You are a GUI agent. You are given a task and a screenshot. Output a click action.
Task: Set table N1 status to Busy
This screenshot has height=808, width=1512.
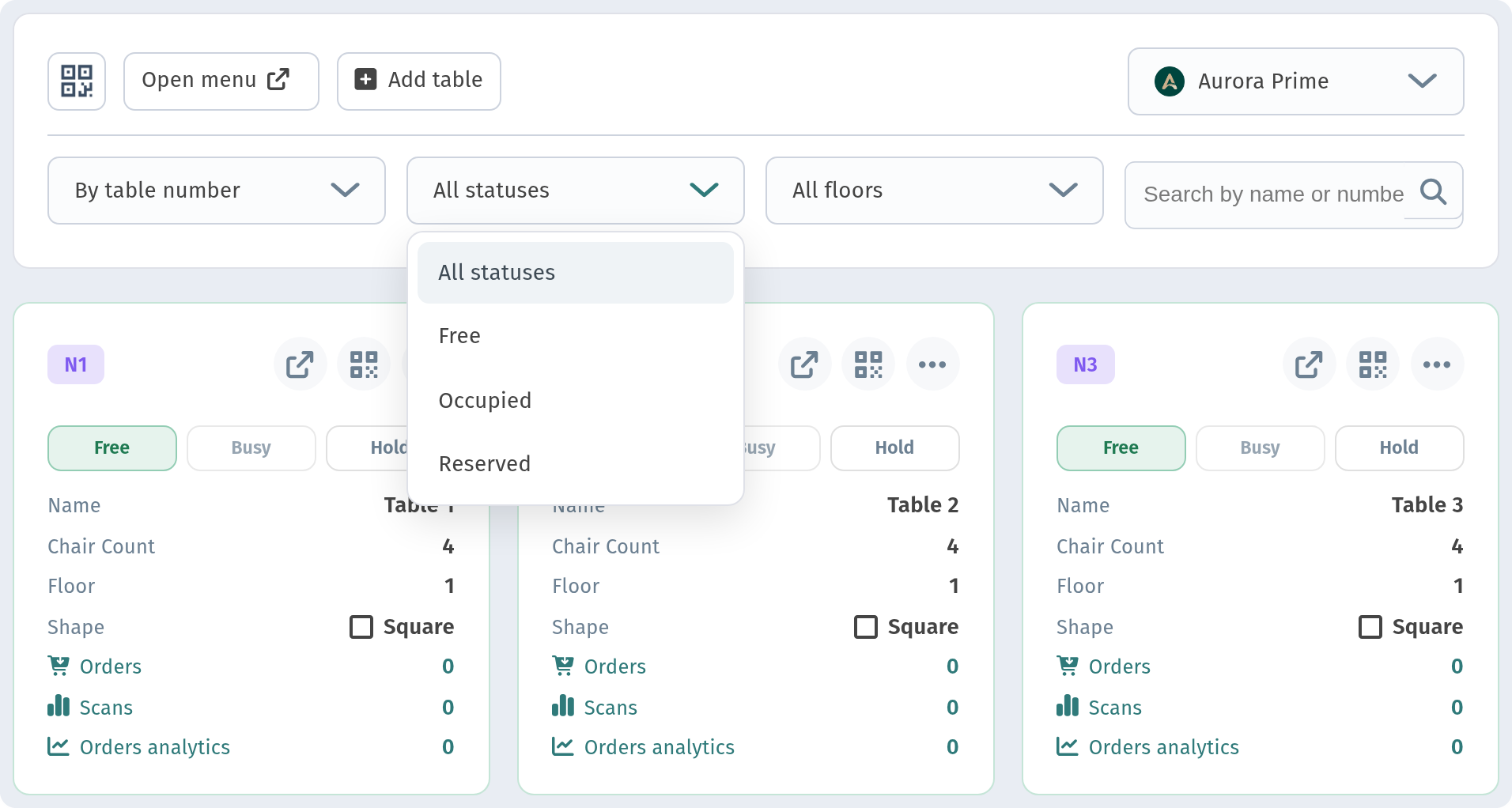(251, 448)
